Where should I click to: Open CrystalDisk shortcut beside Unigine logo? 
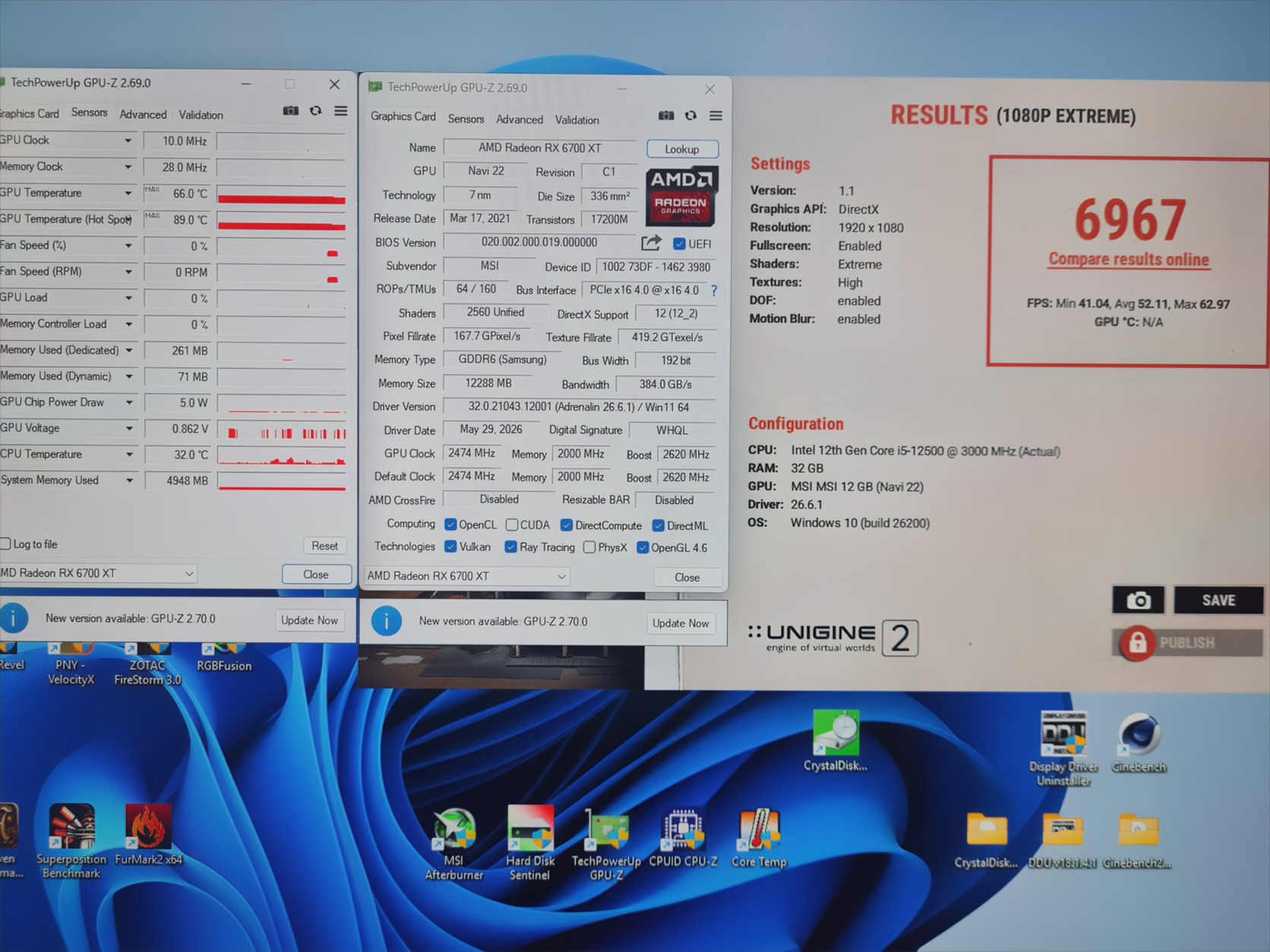pyautogui.click(x=836, y=741)
